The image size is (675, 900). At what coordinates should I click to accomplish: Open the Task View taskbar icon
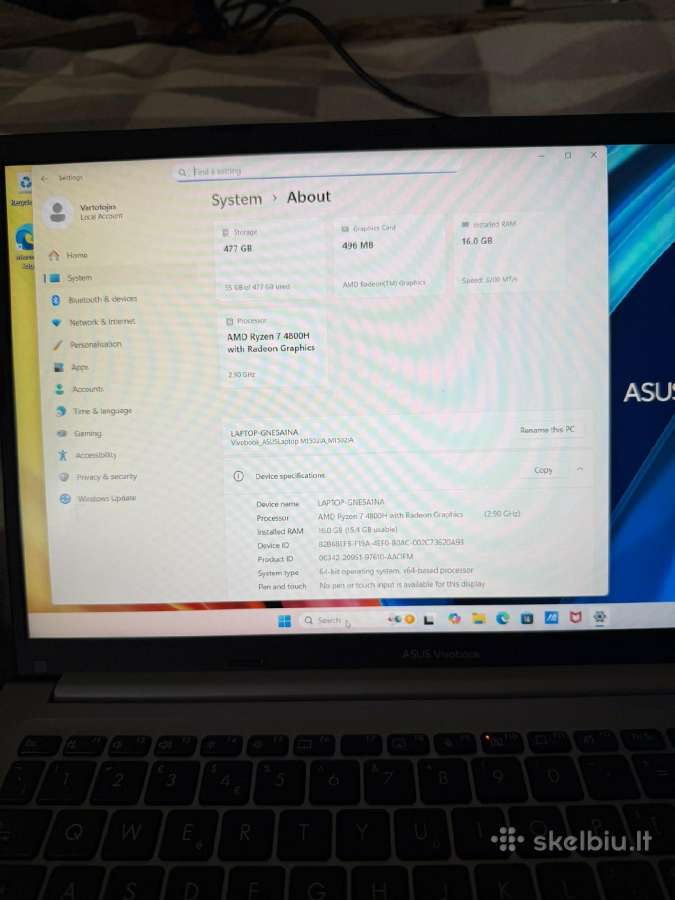tap(429, 620)
